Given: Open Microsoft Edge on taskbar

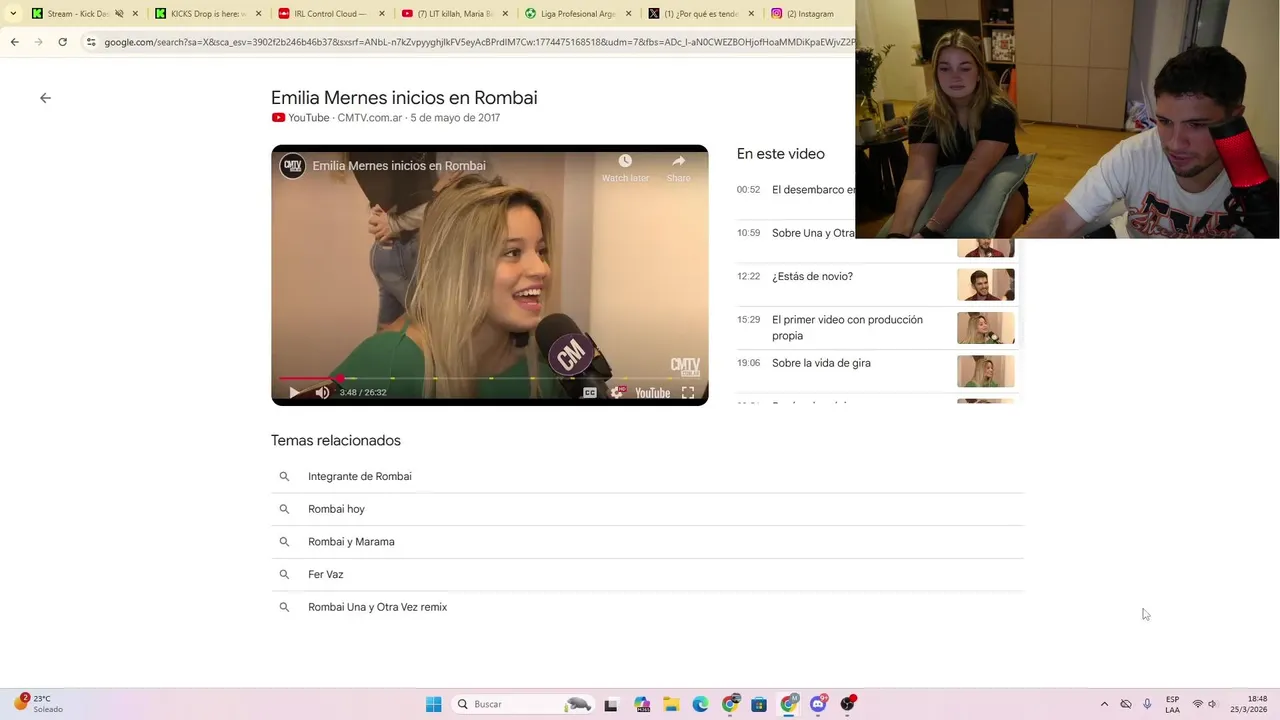Looking at the screenshot, I should pyautogui.click(x=700, y=704).
